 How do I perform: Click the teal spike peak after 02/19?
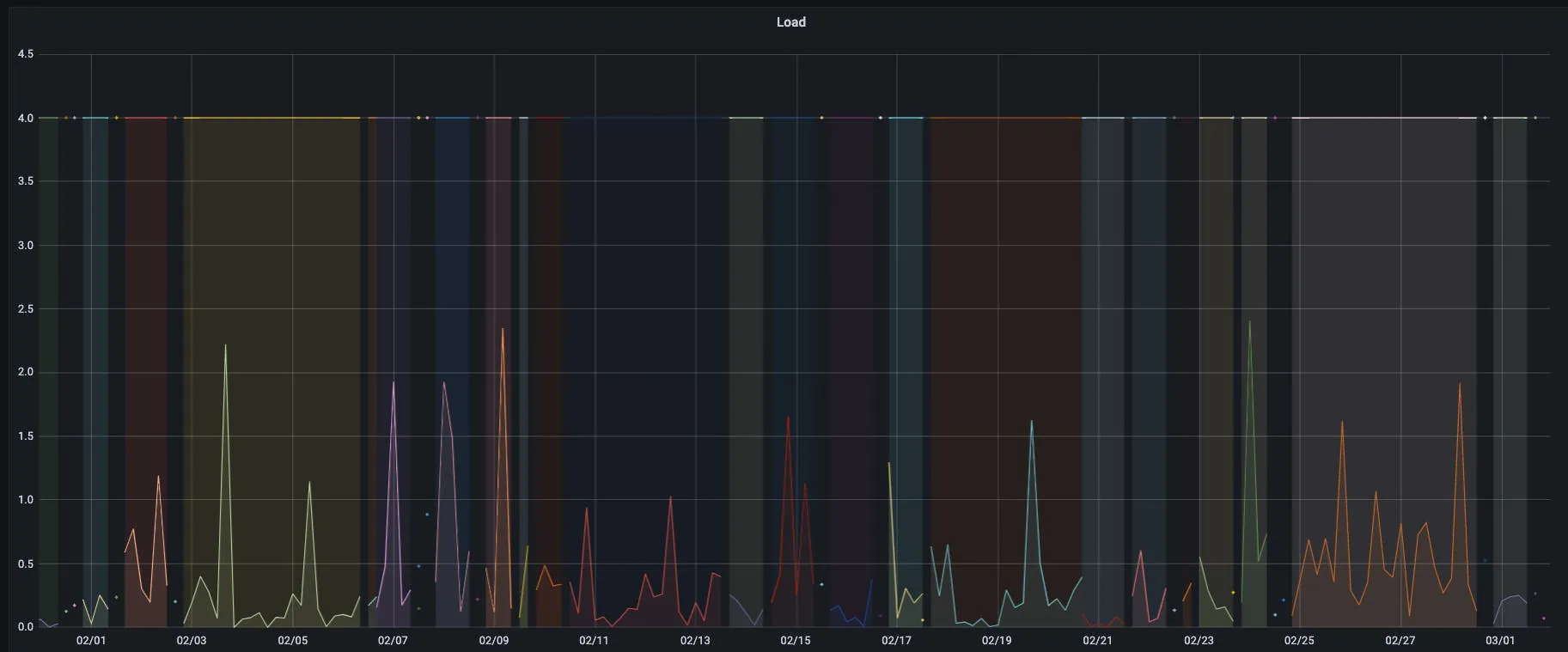tap(1031, 421)
